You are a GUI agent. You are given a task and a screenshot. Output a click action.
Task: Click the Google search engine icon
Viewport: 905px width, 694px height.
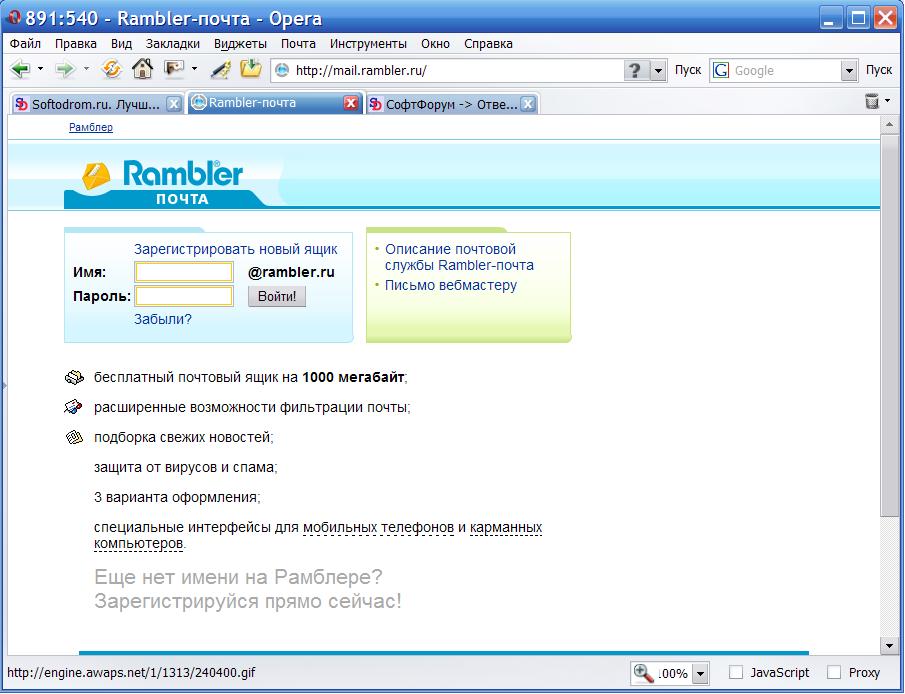tap(720, 70)
